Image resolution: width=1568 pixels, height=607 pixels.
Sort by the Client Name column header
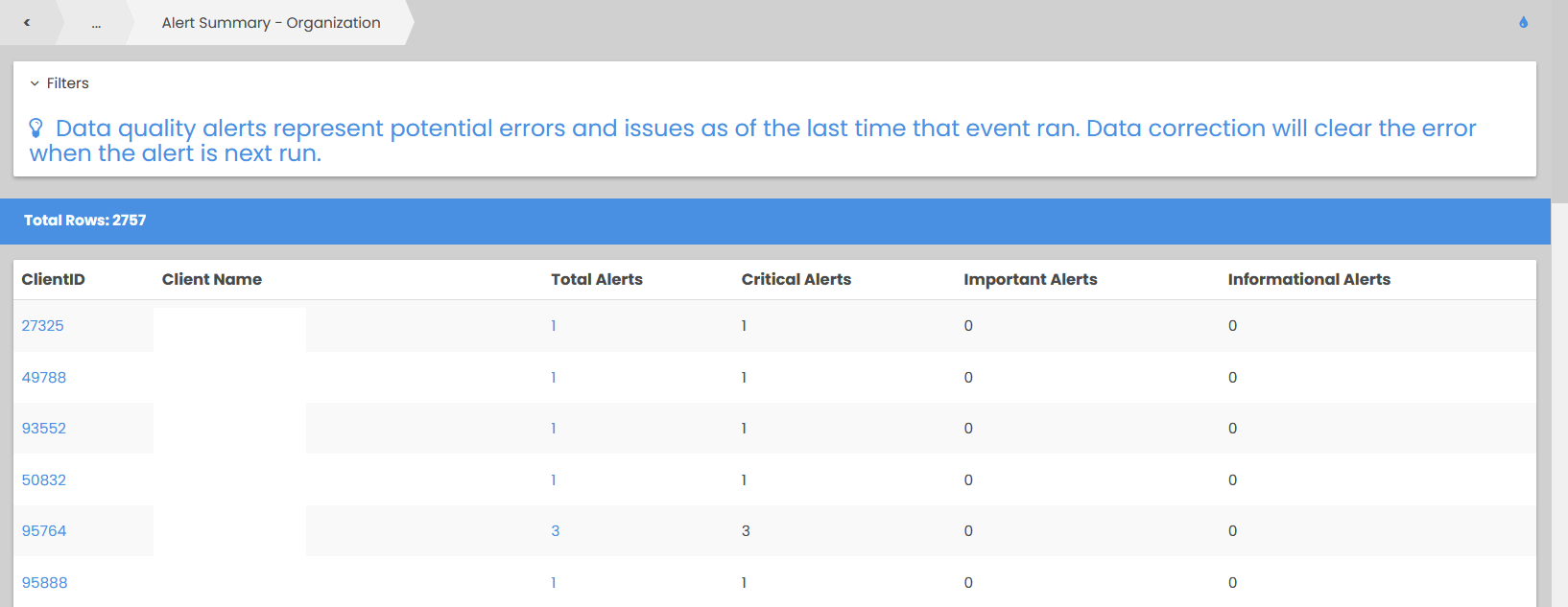(x=212, y=280)
